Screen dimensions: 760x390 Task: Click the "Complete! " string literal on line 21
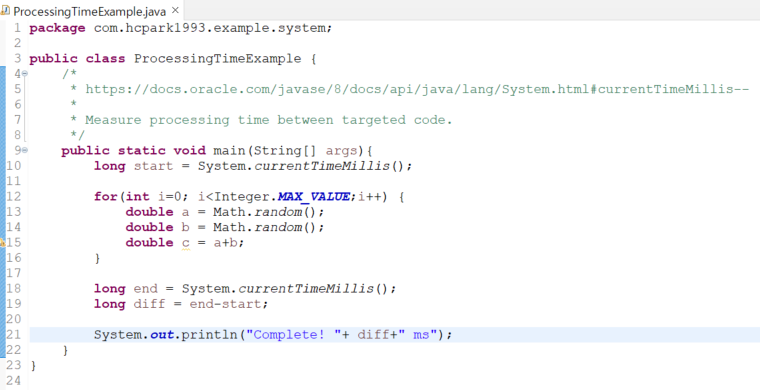tap(294, 335)
